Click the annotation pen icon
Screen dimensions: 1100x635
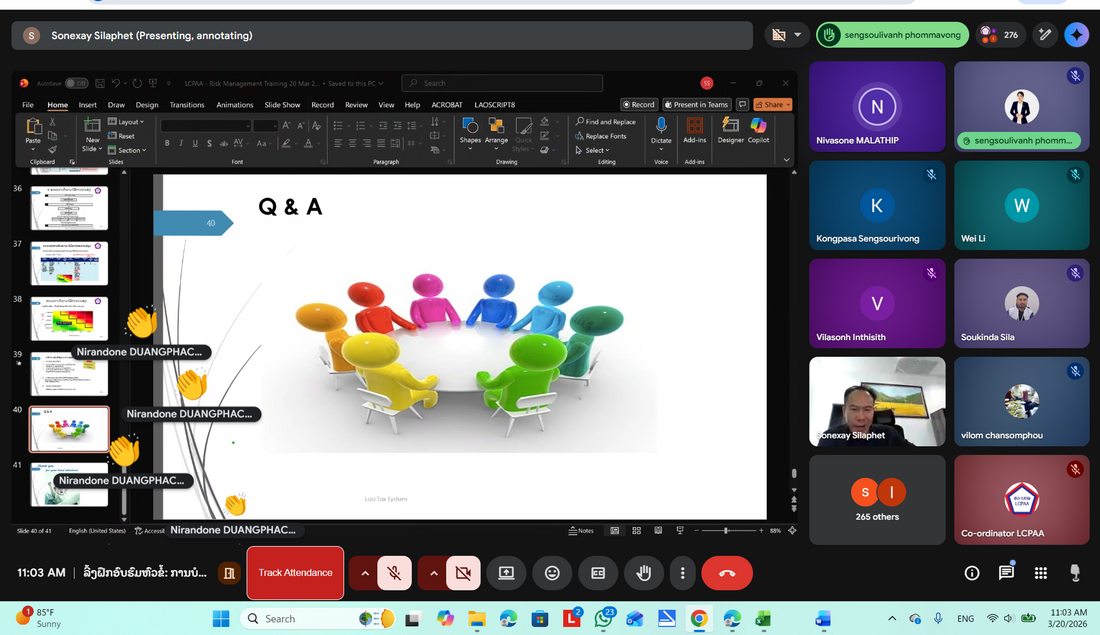[x=1045, y=35]
